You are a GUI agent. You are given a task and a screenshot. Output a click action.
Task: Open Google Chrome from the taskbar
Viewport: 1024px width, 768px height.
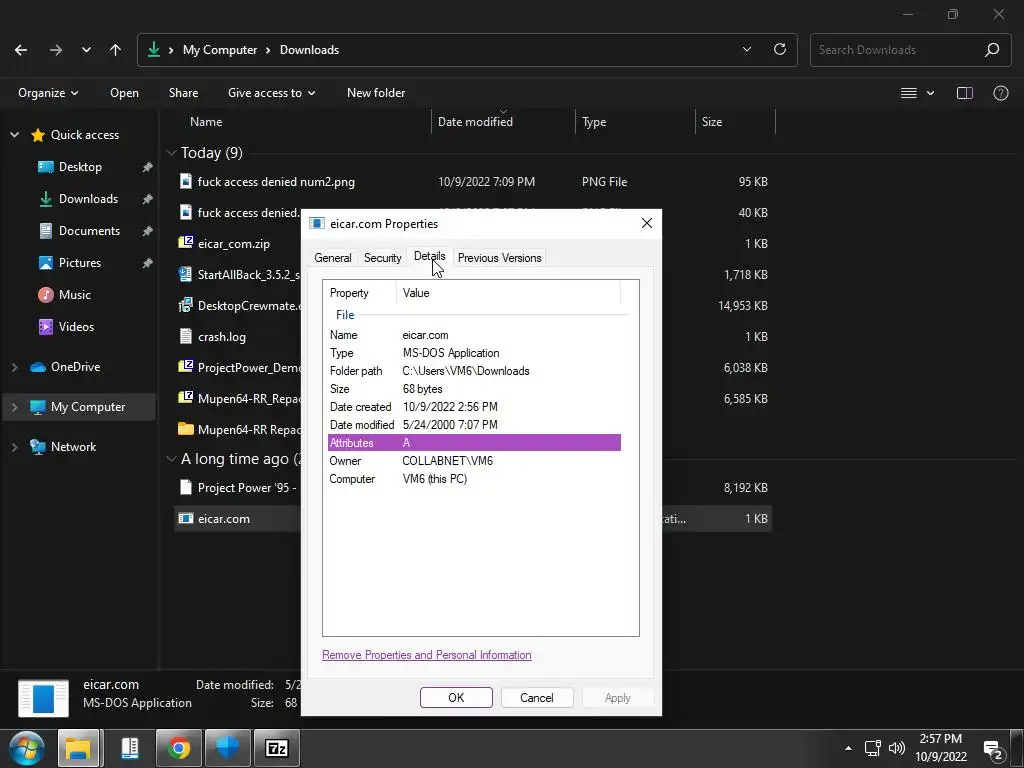(x=178, y=748)
